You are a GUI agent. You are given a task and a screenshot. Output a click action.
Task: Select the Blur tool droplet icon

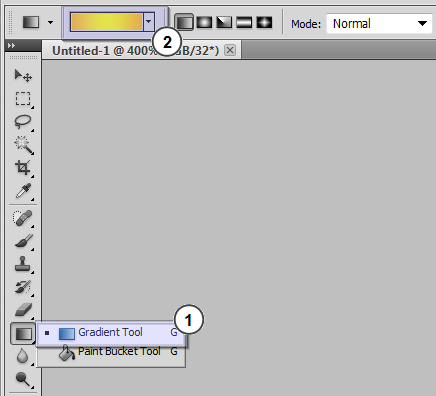click(x=23, y=356)
